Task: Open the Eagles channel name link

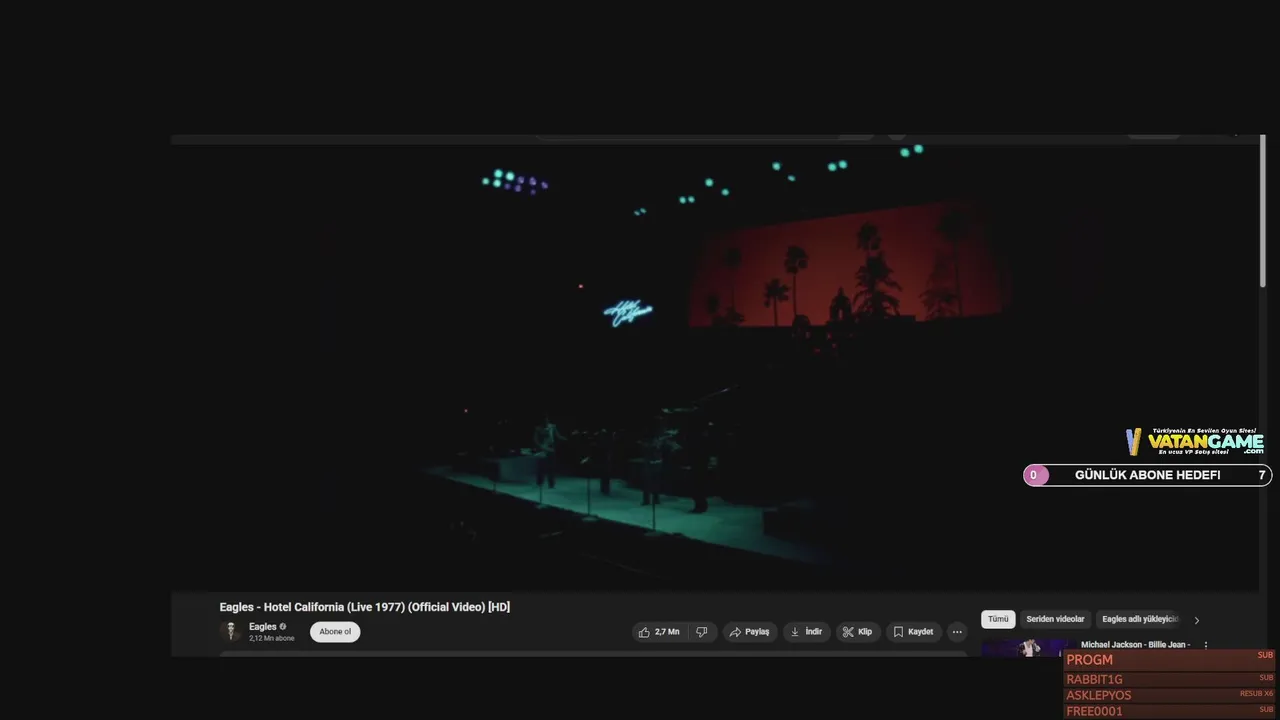Action: pyautogui.click(x=263, y=627)
